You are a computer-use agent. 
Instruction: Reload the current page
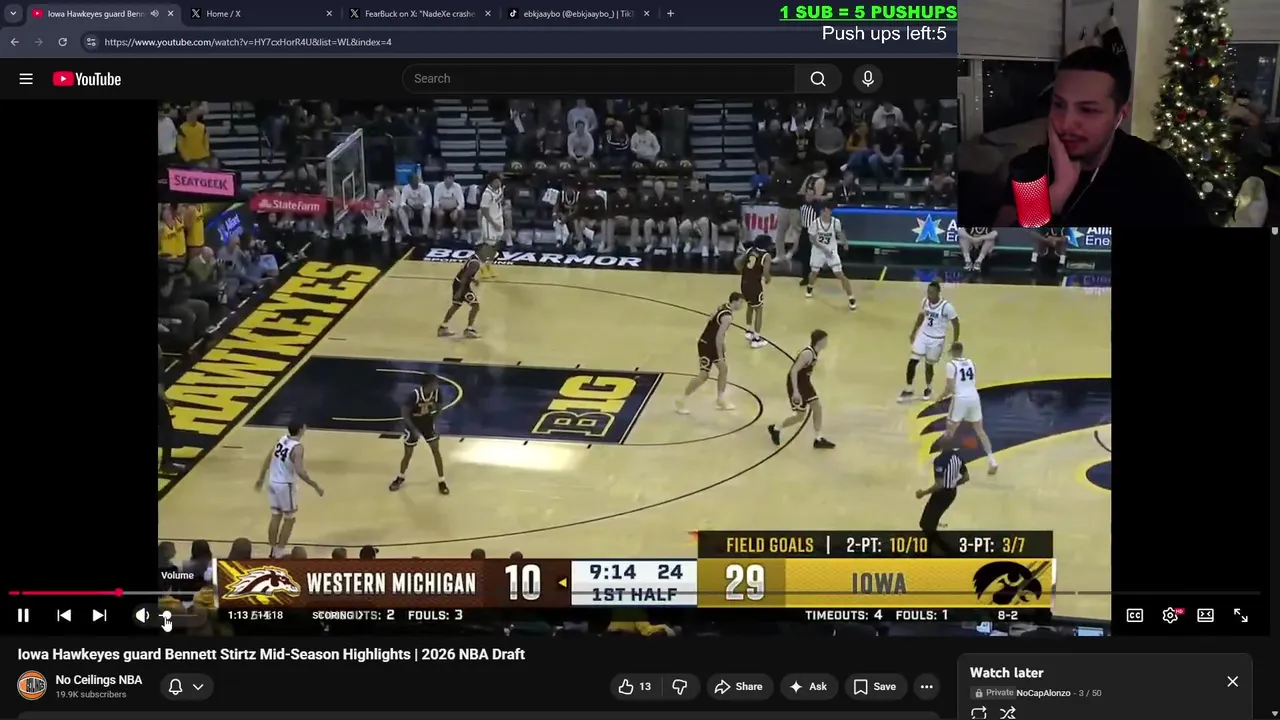click(62, 42)
